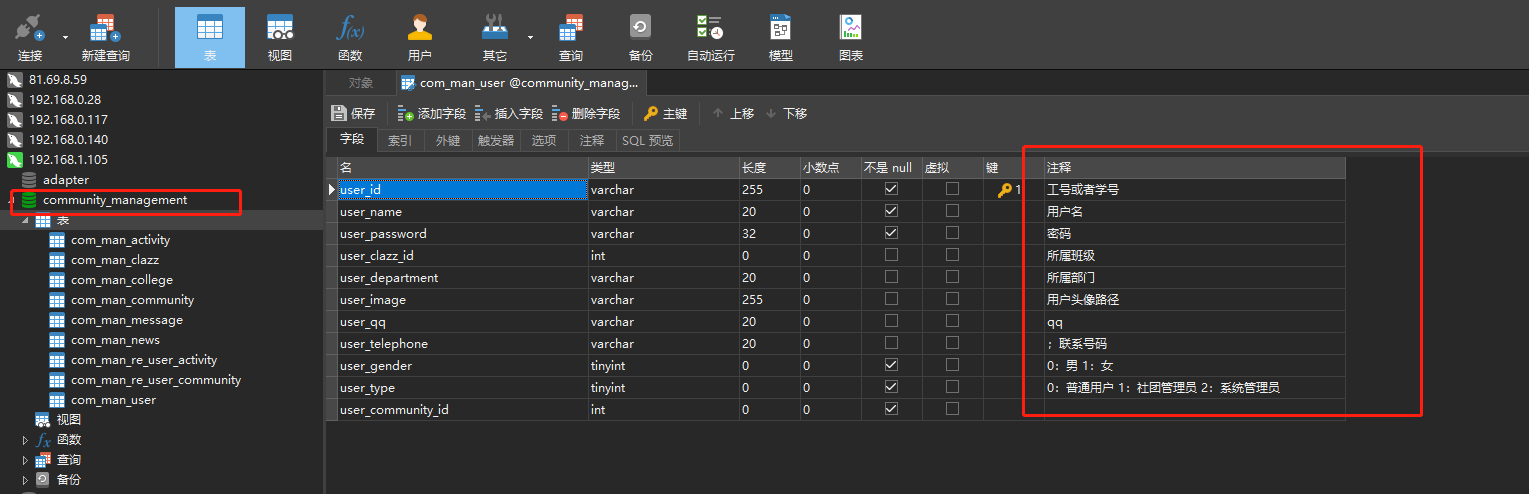Screen dimensions: 1529x494
Task: Select table com_man_re_user_activity
Action: [x=144, y=360]
